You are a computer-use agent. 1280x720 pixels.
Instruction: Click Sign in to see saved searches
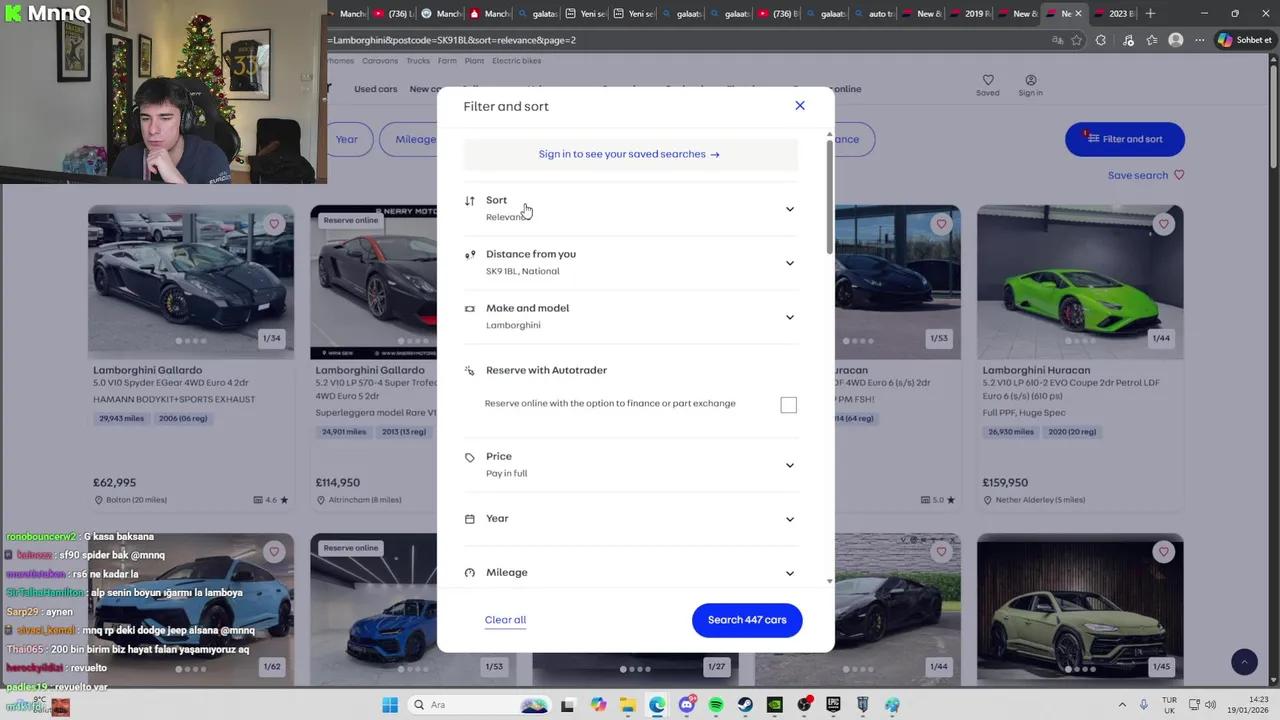pyautogui.click(x=629, y=154)
